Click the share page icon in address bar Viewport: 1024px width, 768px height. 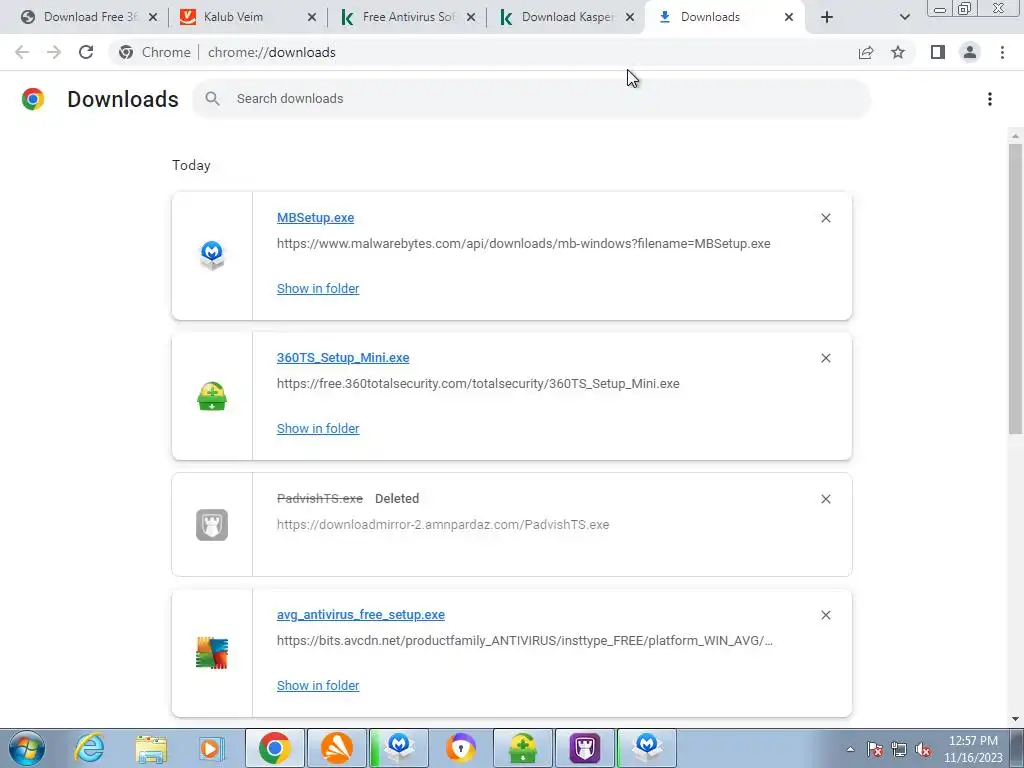coord(866,52)
